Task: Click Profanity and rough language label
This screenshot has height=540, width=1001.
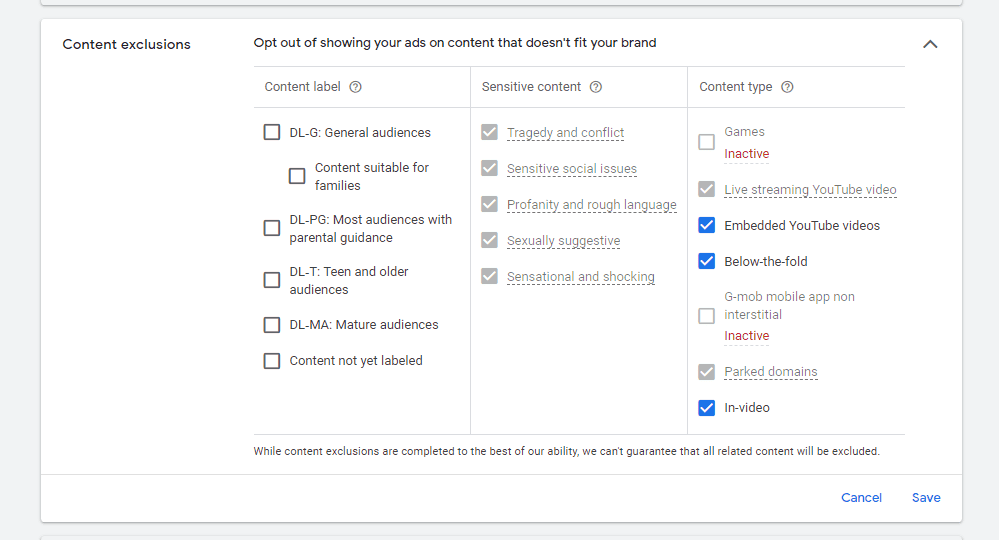Action: 591,205
